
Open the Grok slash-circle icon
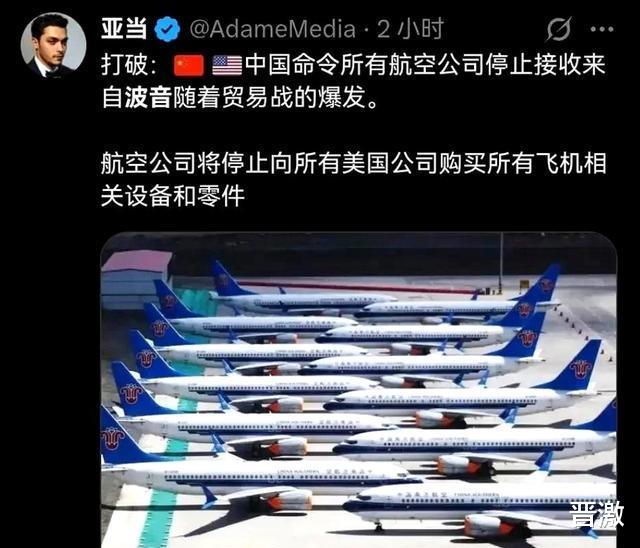coord(558,29)
